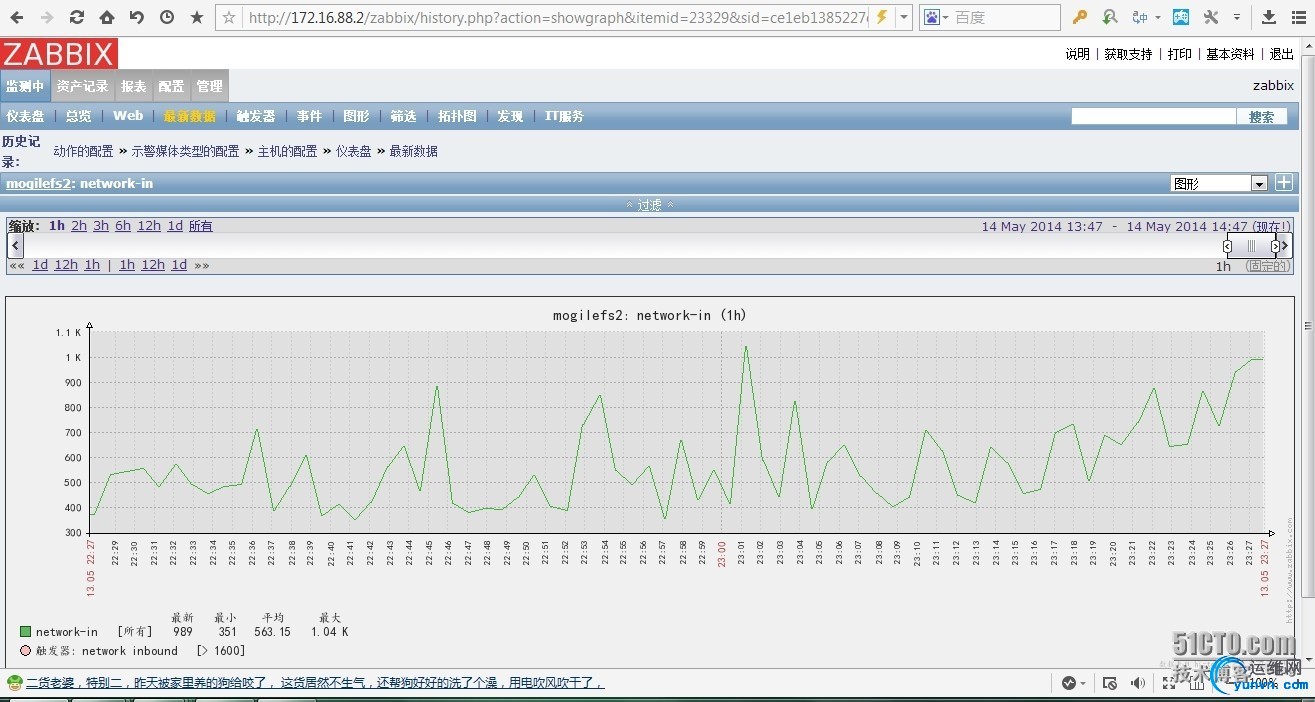The width and height of the screenshot is (1315, 702).
Task: Open the 发现 submenu item
Action: (x=510, y=116)
